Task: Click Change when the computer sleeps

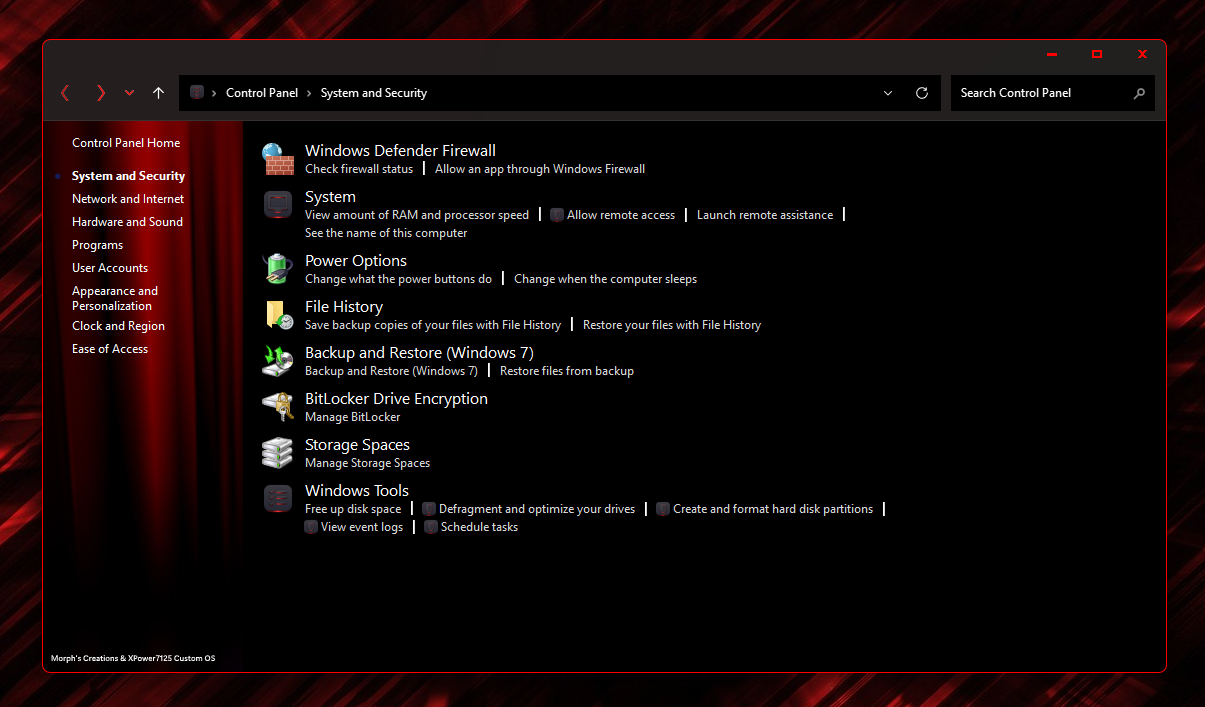Action: point(605,279)
